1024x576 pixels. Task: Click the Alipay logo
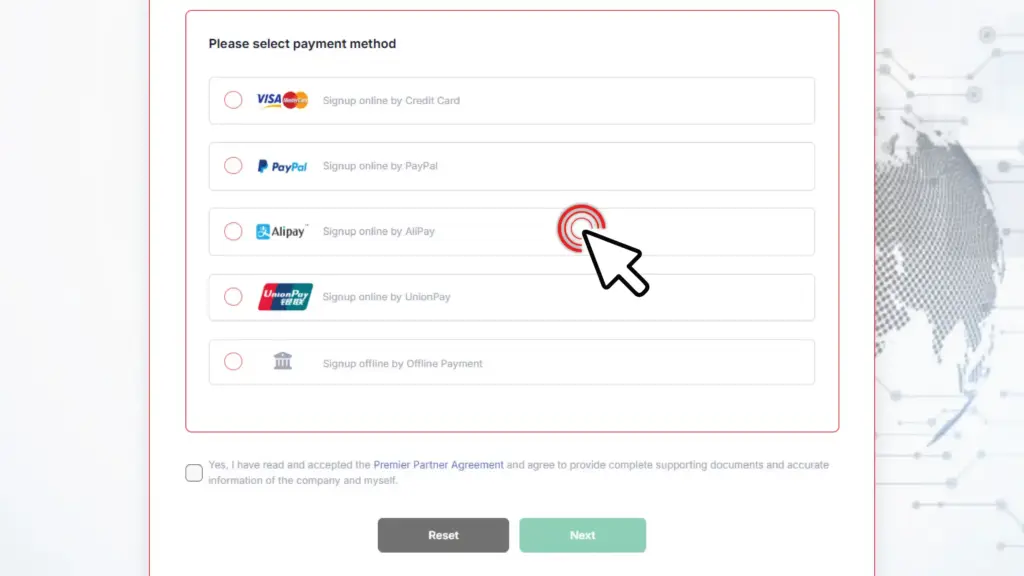[283, 231]
